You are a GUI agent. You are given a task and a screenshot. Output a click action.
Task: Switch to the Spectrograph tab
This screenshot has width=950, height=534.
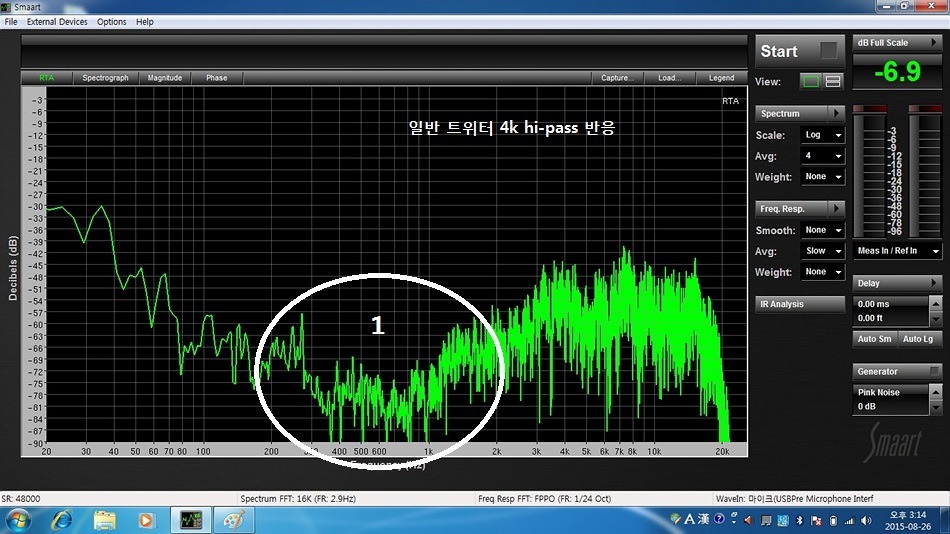105,78
